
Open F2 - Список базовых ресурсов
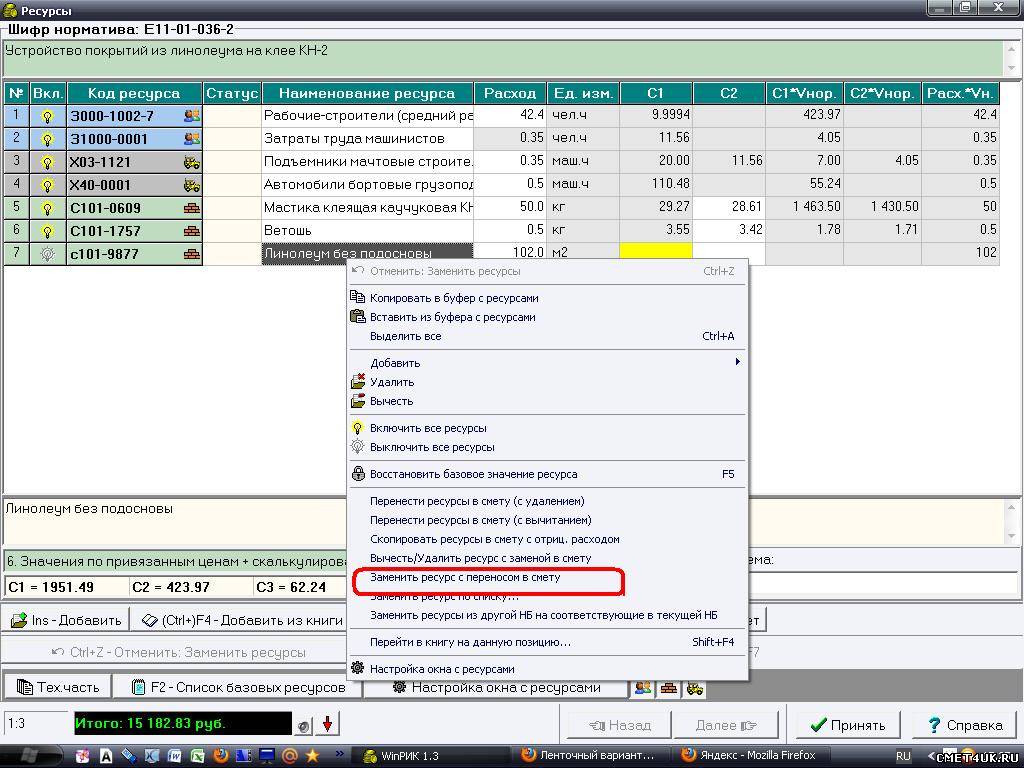click(x=238, y=688)
